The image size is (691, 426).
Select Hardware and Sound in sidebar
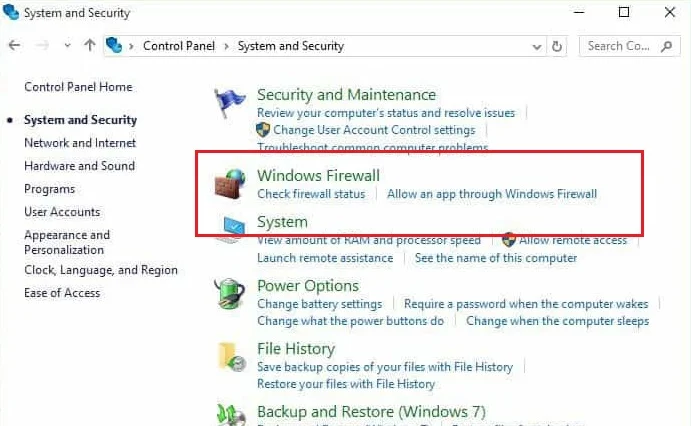click(x=79, y=166)
